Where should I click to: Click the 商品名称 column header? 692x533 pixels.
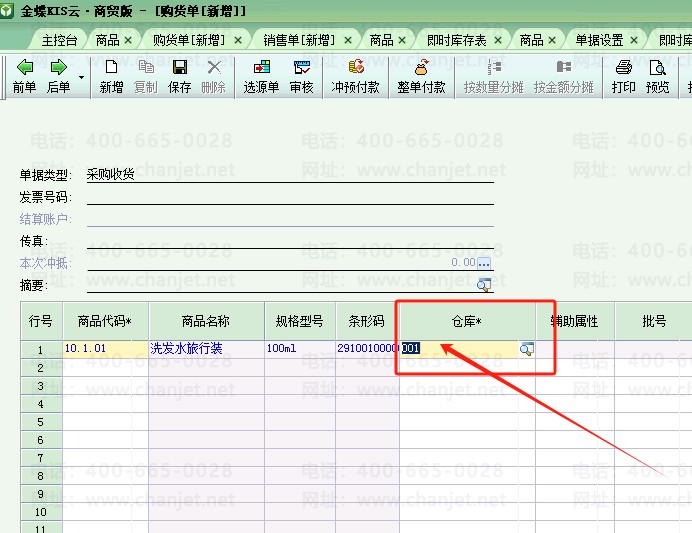(206, 321)
